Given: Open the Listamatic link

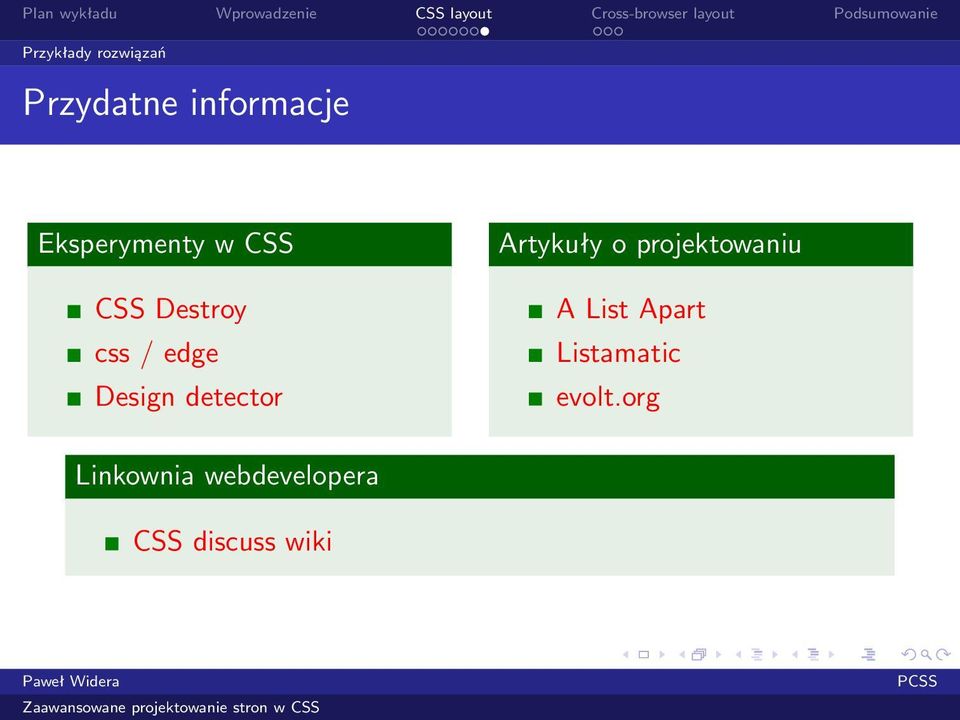Looking at the screenshot, I should tap(618, 353).
